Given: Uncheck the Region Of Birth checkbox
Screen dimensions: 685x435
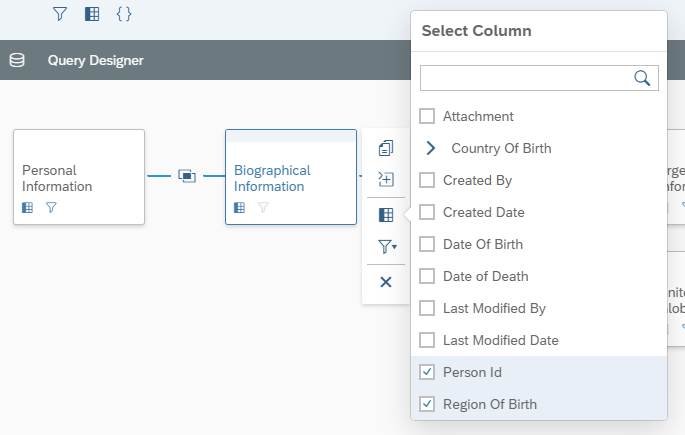Looking at the screenshot, I should tap(427, 404).
